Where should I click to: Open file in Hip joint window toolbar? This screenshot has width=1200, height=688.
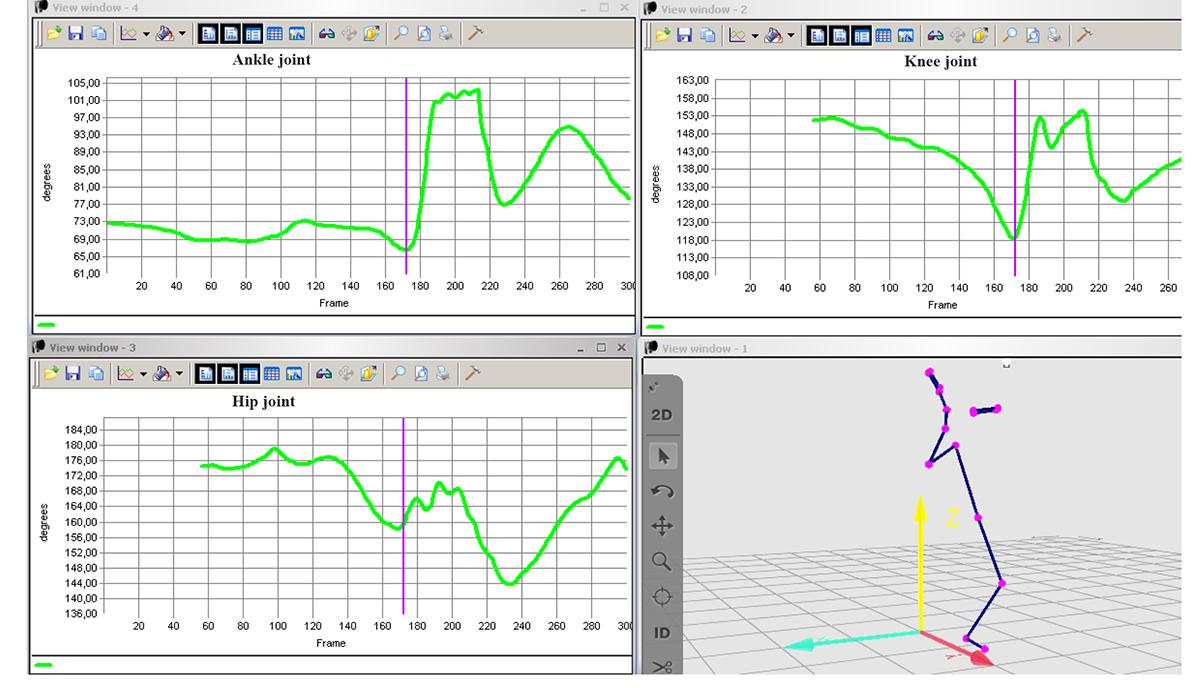click(x=51, y=373)
